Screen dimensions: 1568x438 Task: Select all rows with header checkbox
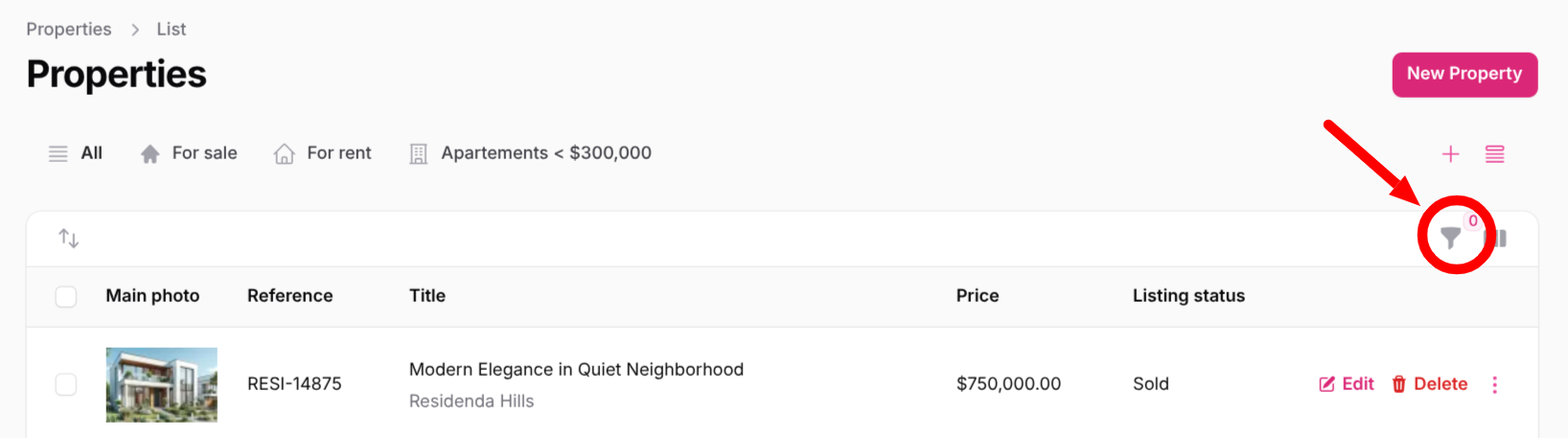pyautogui.click(x=66, y=296)
